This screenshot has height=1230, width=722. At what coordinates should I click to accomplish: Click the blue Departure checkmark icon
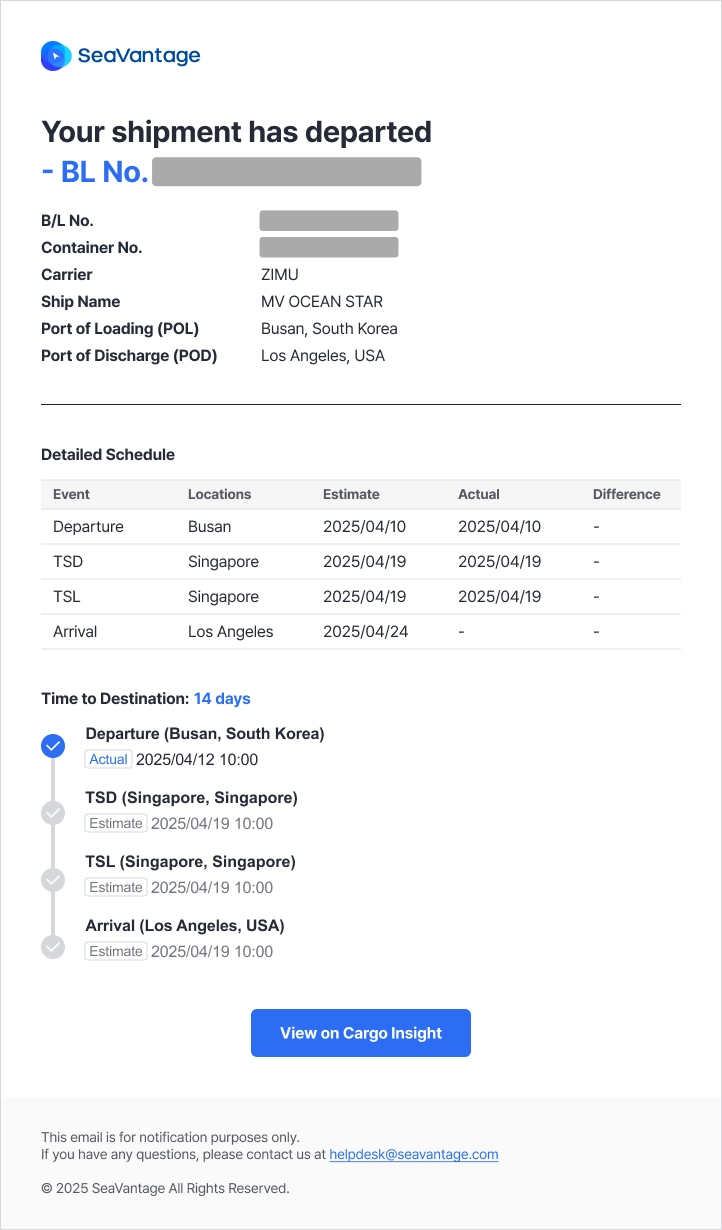click(x=53, y=746)
